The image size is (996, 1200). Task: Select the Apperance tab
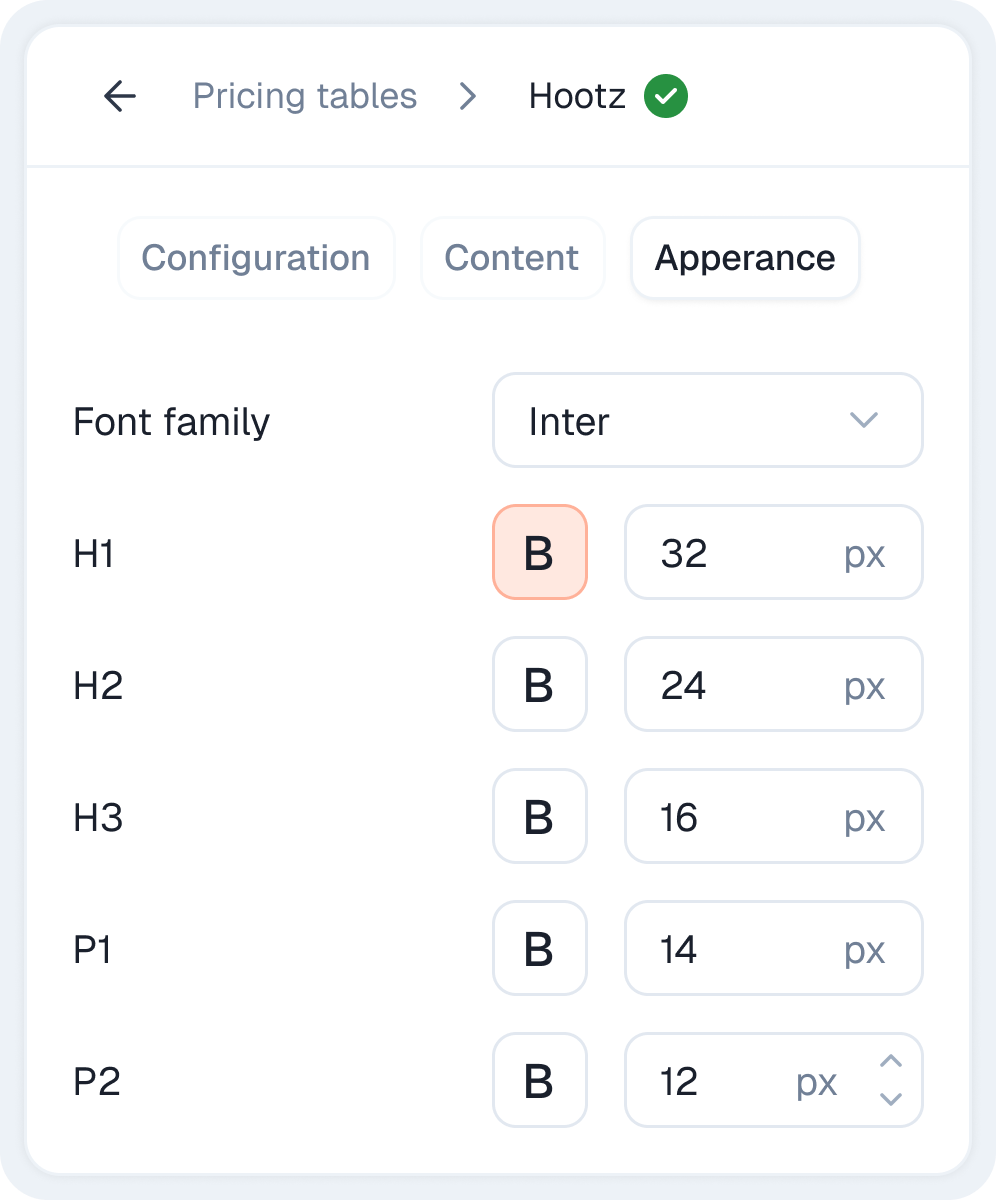pos(745,258)
